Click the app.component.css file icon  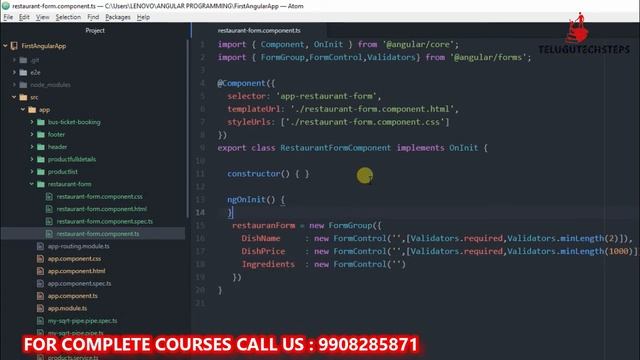pyautogui.click(x=40, y=259)
